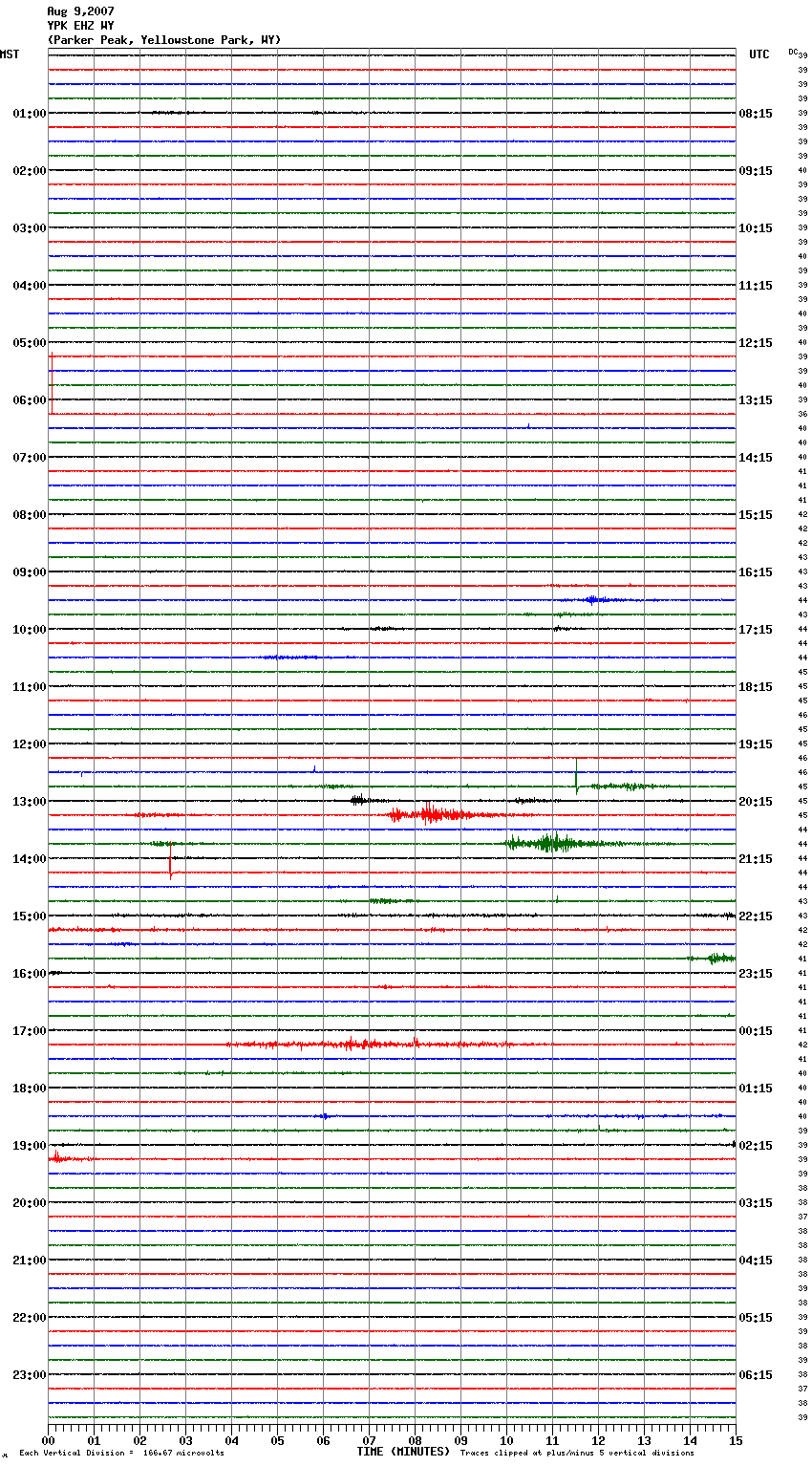Select the 12:00 MST row label
Image resolution: width=812 pixels, height=1466 pixels.
pyautogui.click(x=30, y=744)
